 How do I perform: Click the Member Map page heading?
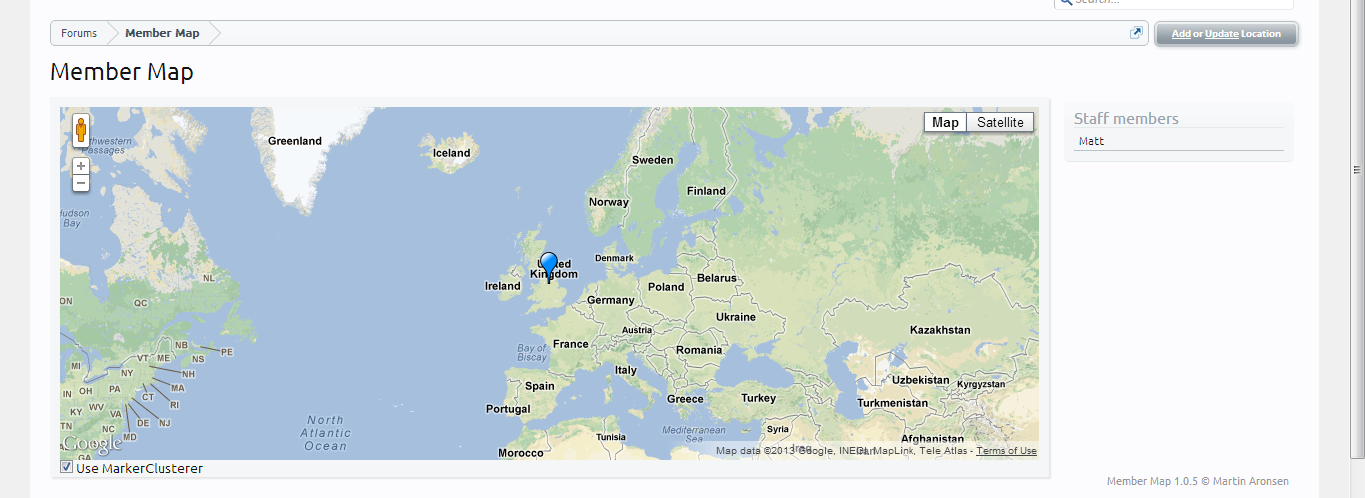[x=122, y=72]
